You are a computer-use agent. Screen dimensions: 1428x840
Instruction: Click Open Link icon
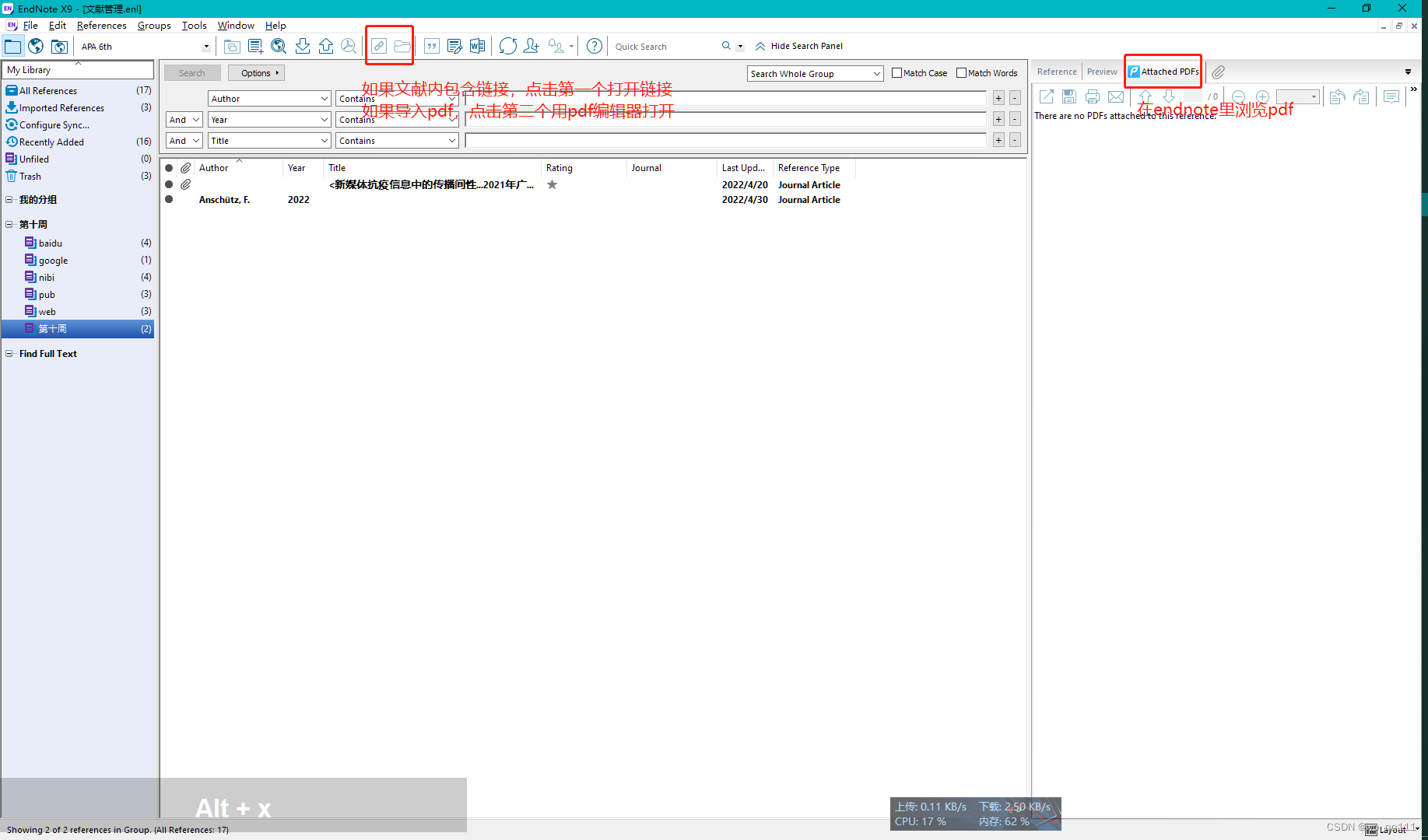pos(379,47)
